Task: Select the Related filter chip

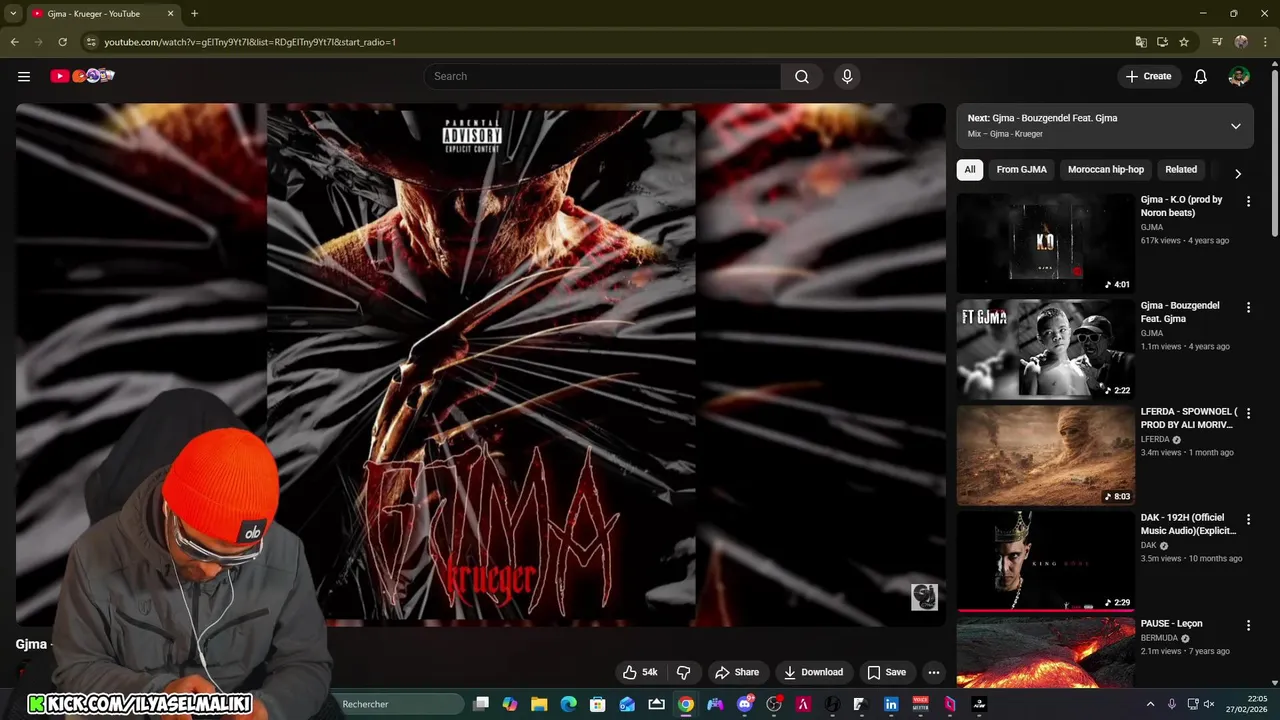Action: point(1181,170)
